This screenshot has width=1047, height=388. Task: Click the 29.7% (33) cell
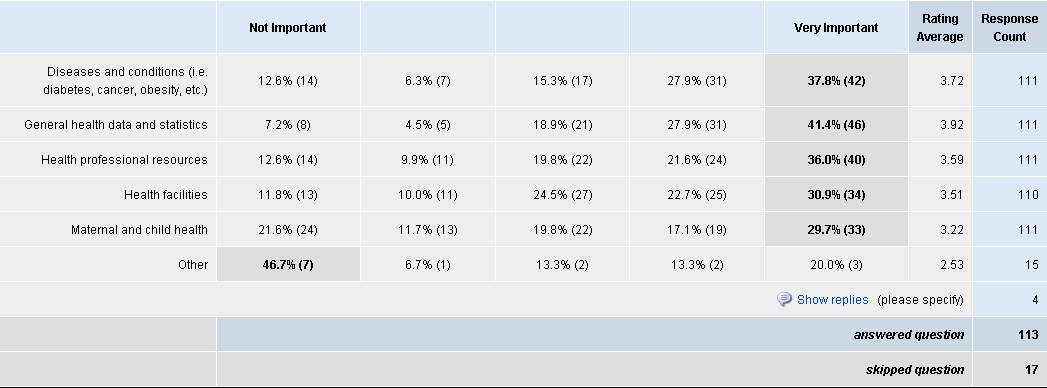836,230
